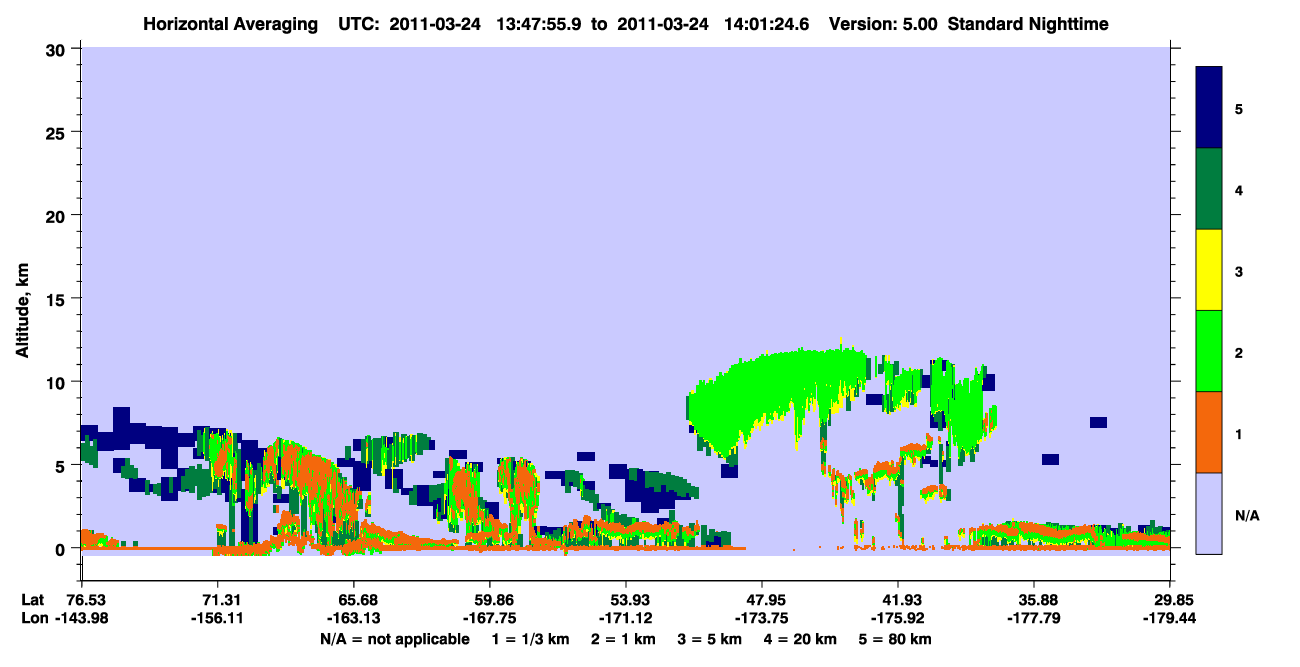Click the longitude value -143.98
The image size is (1300, 667).
[x=81, y=618]
